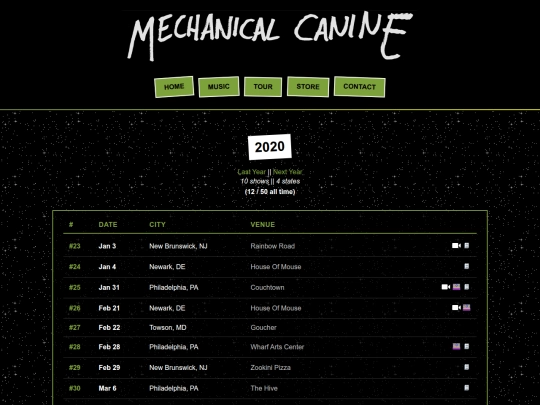Viewport: 540px width, 405px height.
Task: Play the video for the Jan 31 Couchtown show
Action: pos(446,287)
